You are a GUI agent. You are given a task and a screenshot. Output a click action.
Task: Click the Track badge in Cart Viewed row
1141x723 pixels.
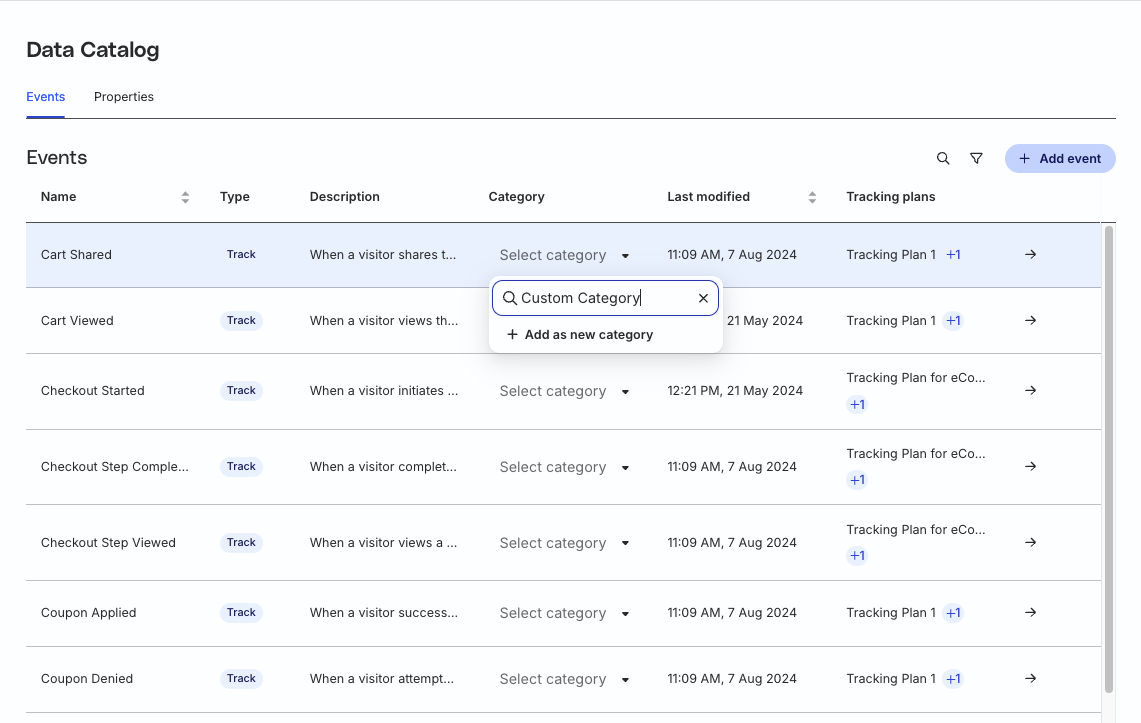coord(241,321)
